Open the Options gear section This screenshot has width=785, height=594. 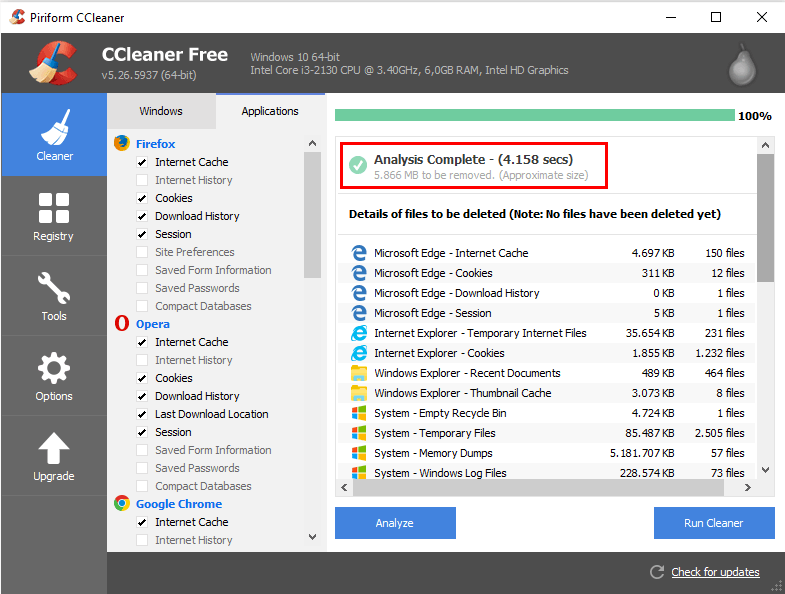(x=54, y=376)
